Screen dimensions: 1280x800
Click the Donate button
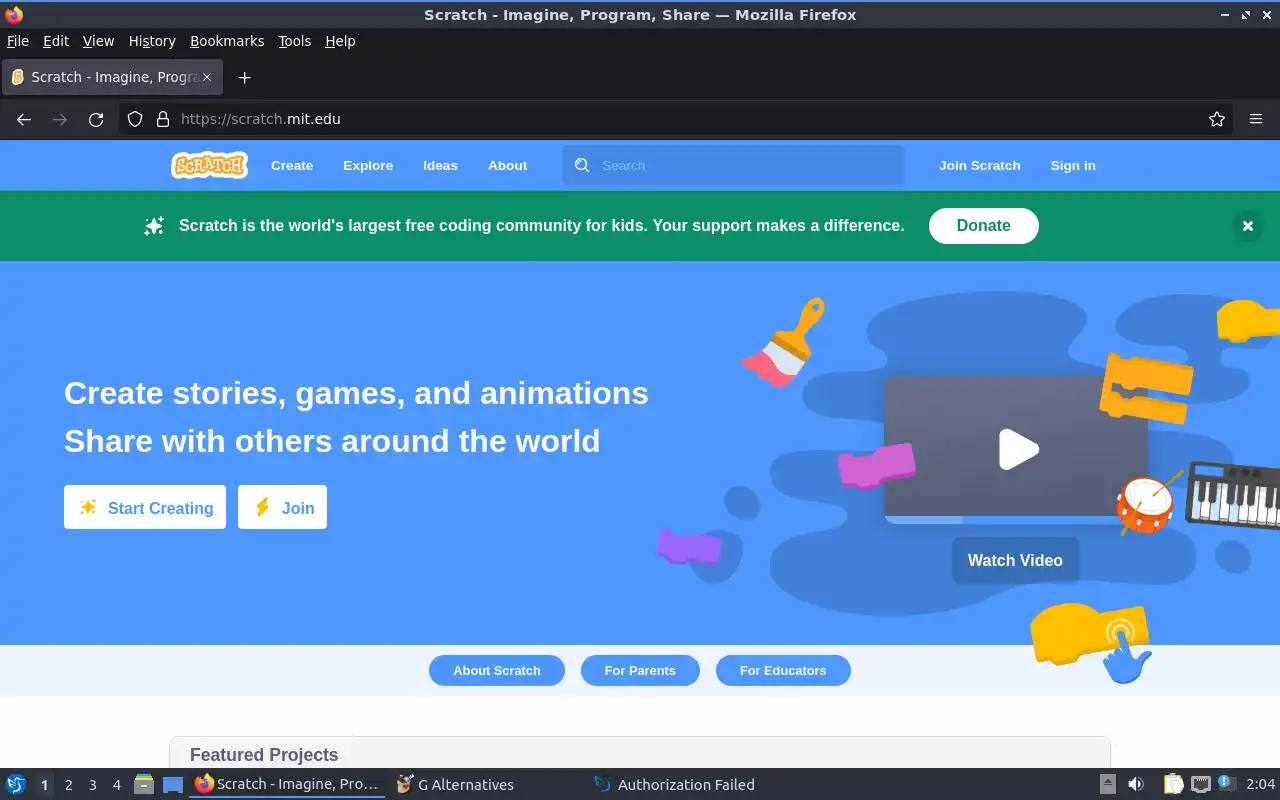984,226
